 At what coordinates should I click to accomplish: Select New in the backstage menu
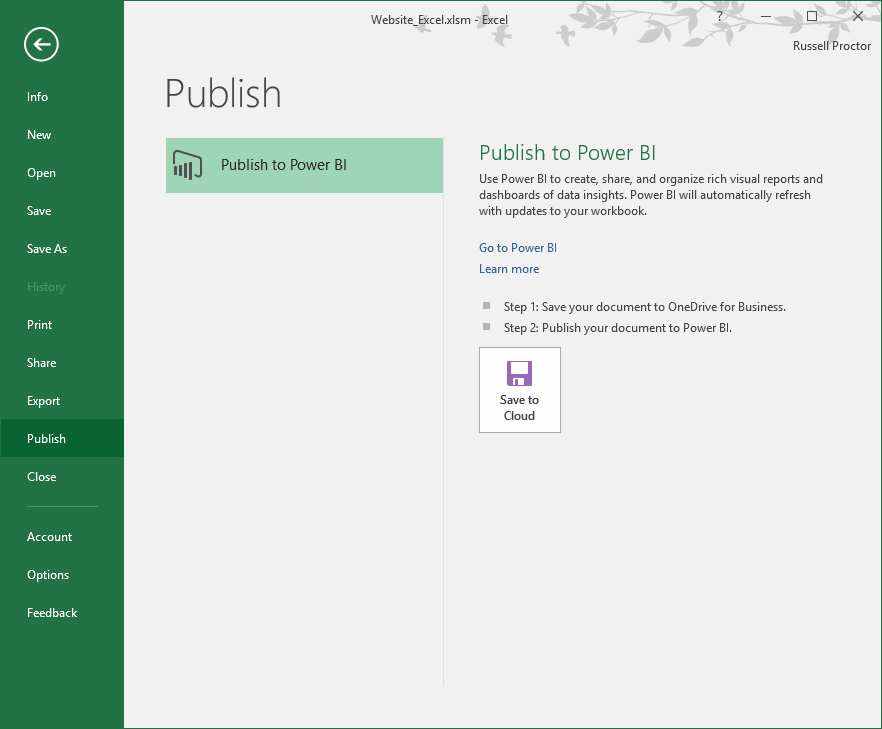click(62, 135)
